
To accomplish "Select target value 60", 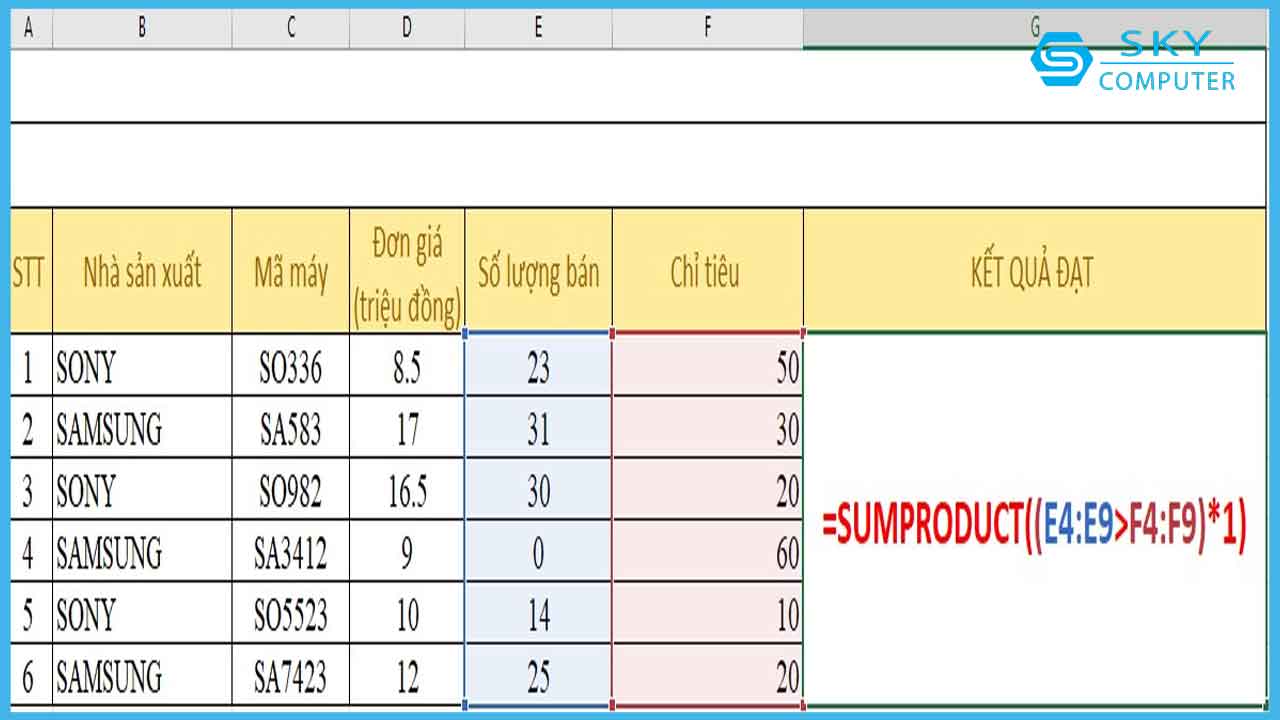I will [708, 551].
